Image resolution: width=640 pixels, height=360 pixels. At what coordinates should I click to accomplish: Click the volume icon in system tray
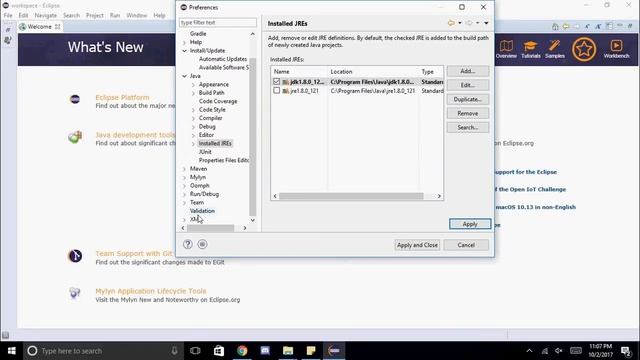559,351
